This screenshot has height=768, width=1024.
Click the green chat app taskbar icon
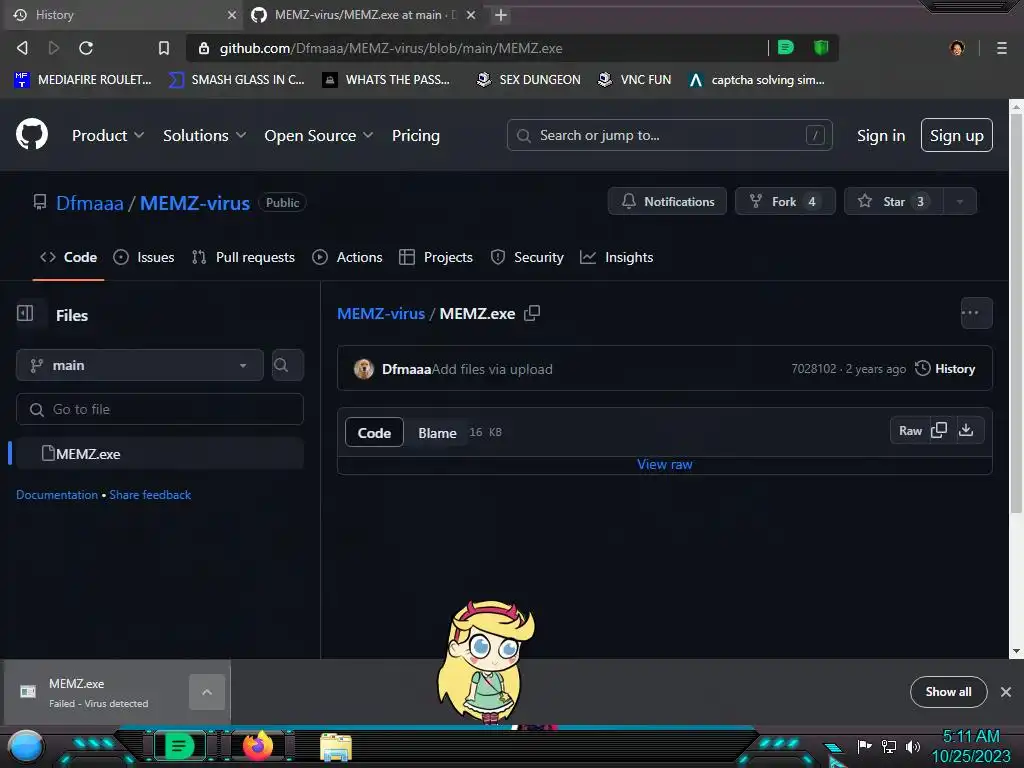tap(179, 745)
